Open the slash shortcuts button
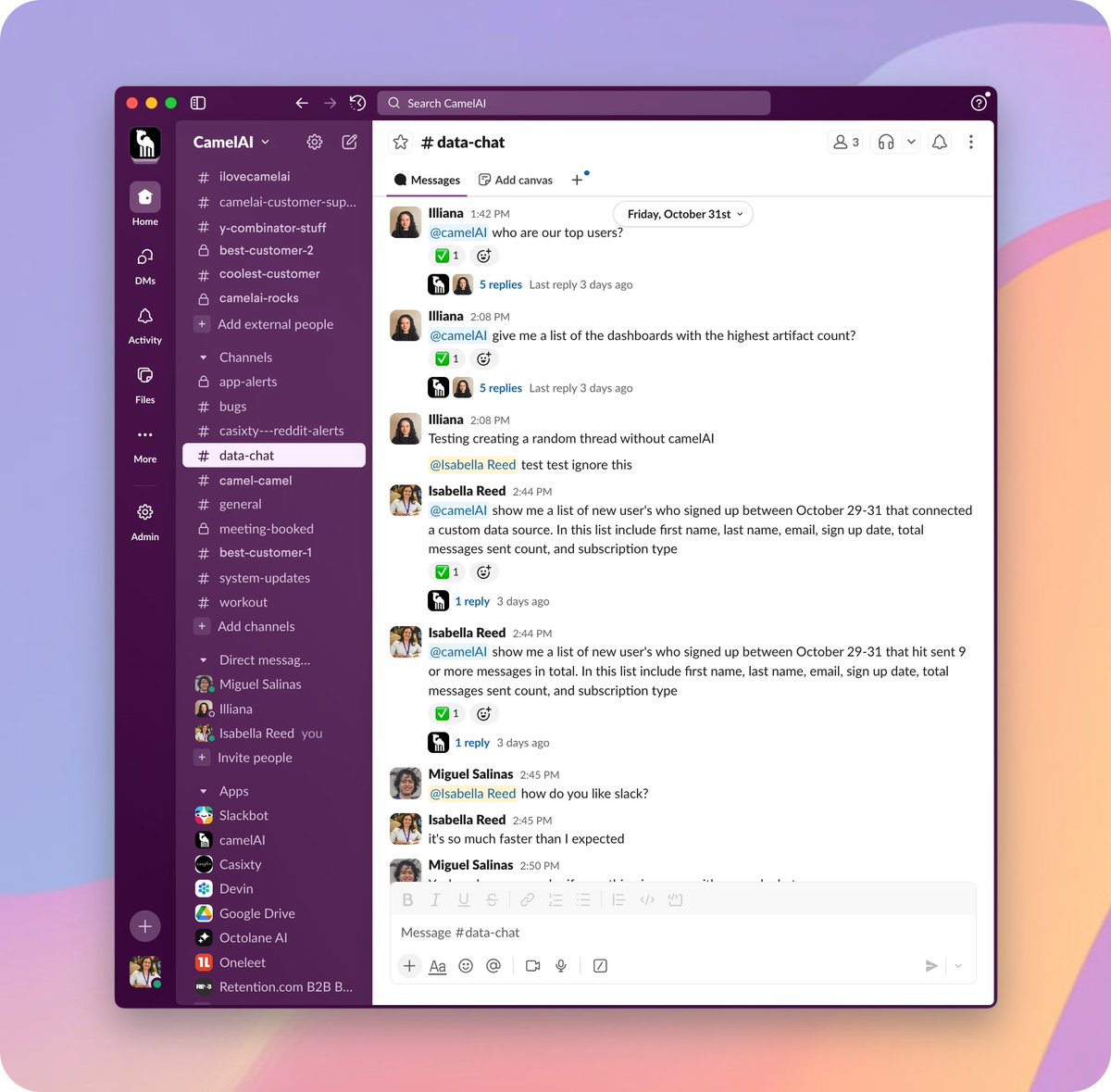 coord(600,966)
